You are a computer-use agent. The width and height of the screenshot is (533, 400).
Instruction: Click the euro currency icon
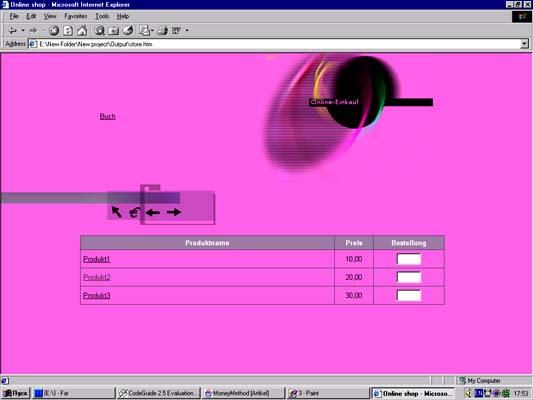(x=134, y=213)
